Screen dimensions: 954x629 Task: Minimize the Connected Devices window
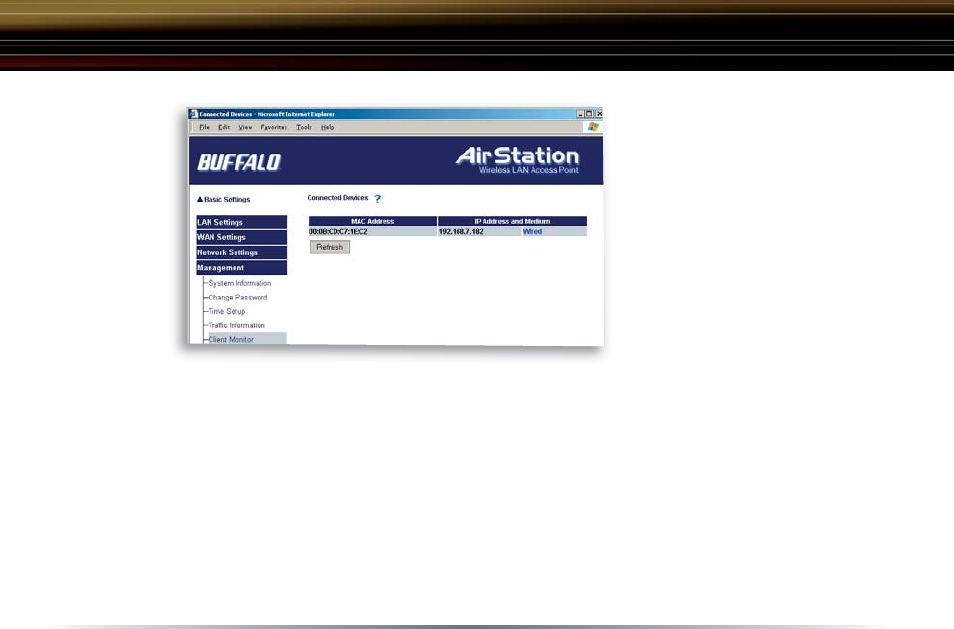[580, 114]
